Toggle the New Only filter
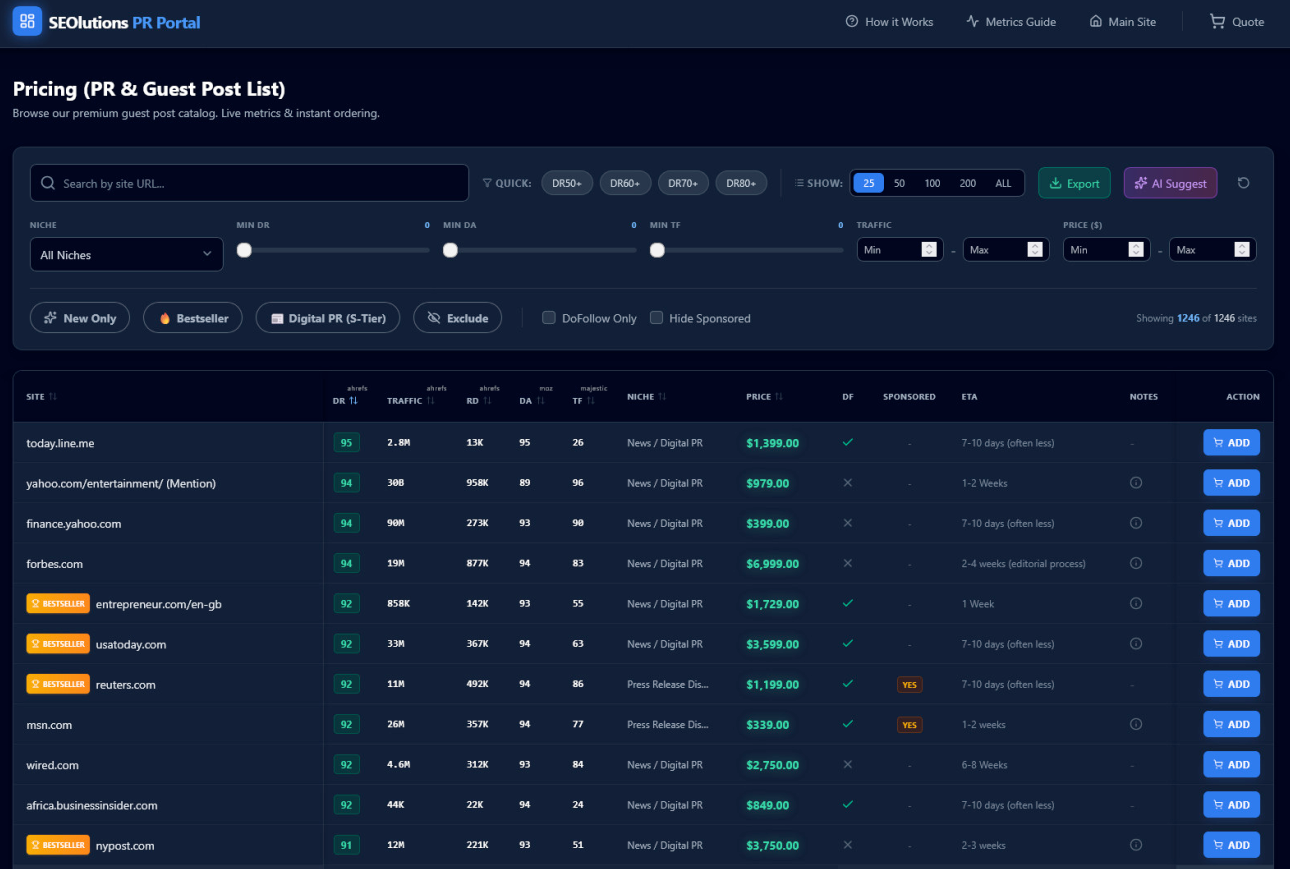The image size is (1290, 869). point(80,318)
